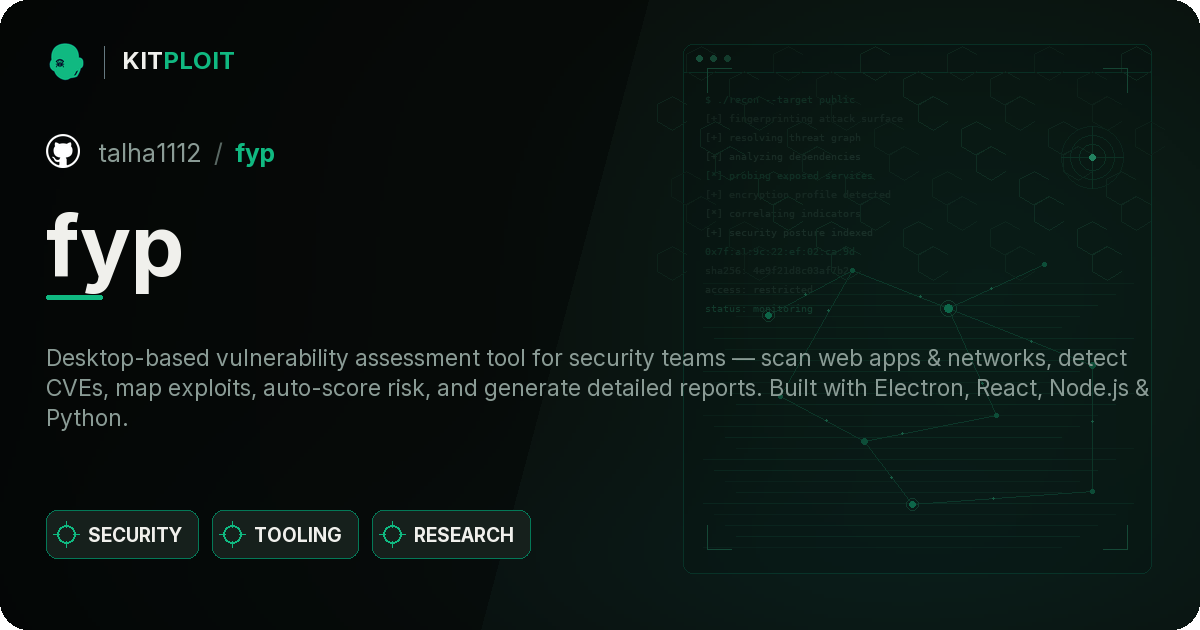
Task: Click the GitHub octocat icon
Action: coord(63,152)
